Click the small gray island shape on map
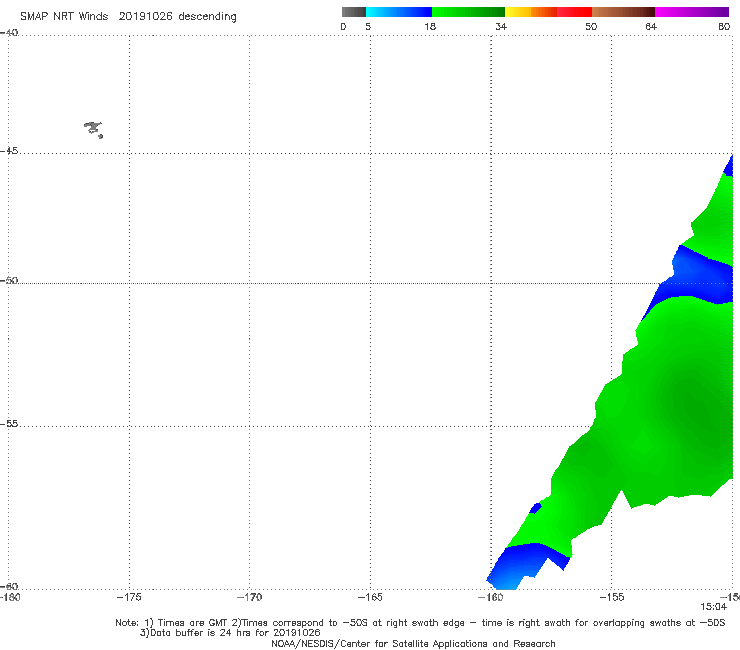This screenshot has height=650, width=740. point(93,129)
